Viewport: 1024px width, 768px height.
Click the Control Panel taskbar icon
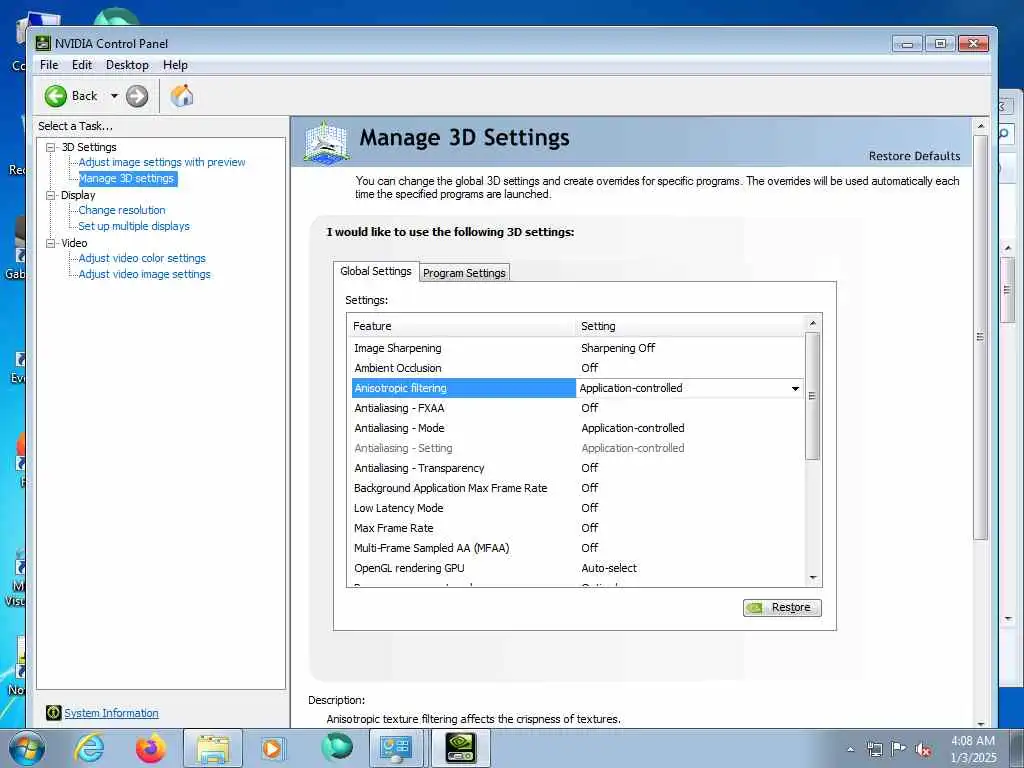pyautogui.click(x=395, y=749)
